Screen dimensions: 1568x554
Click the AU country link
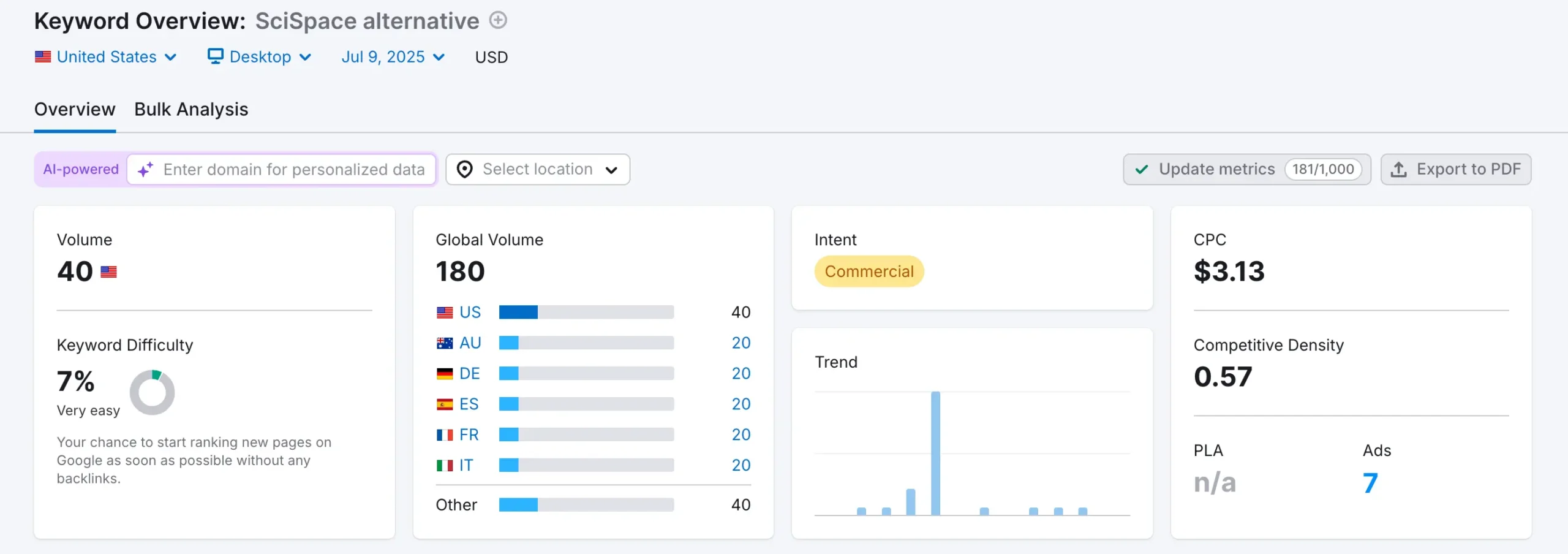point(470,343)
